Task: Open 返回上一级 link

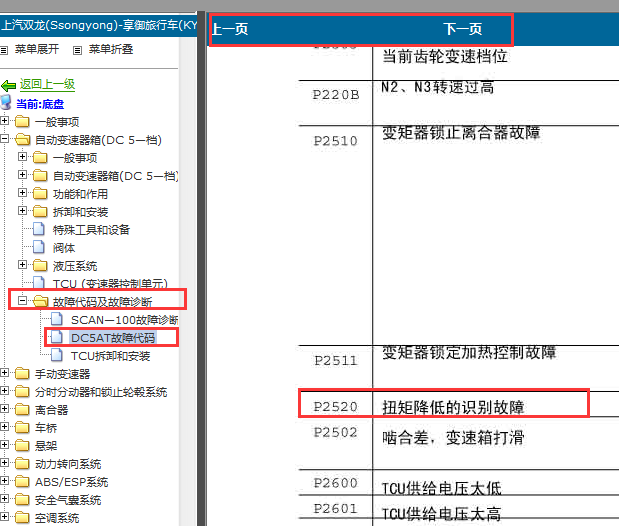Action: click(x=47, y=84)
